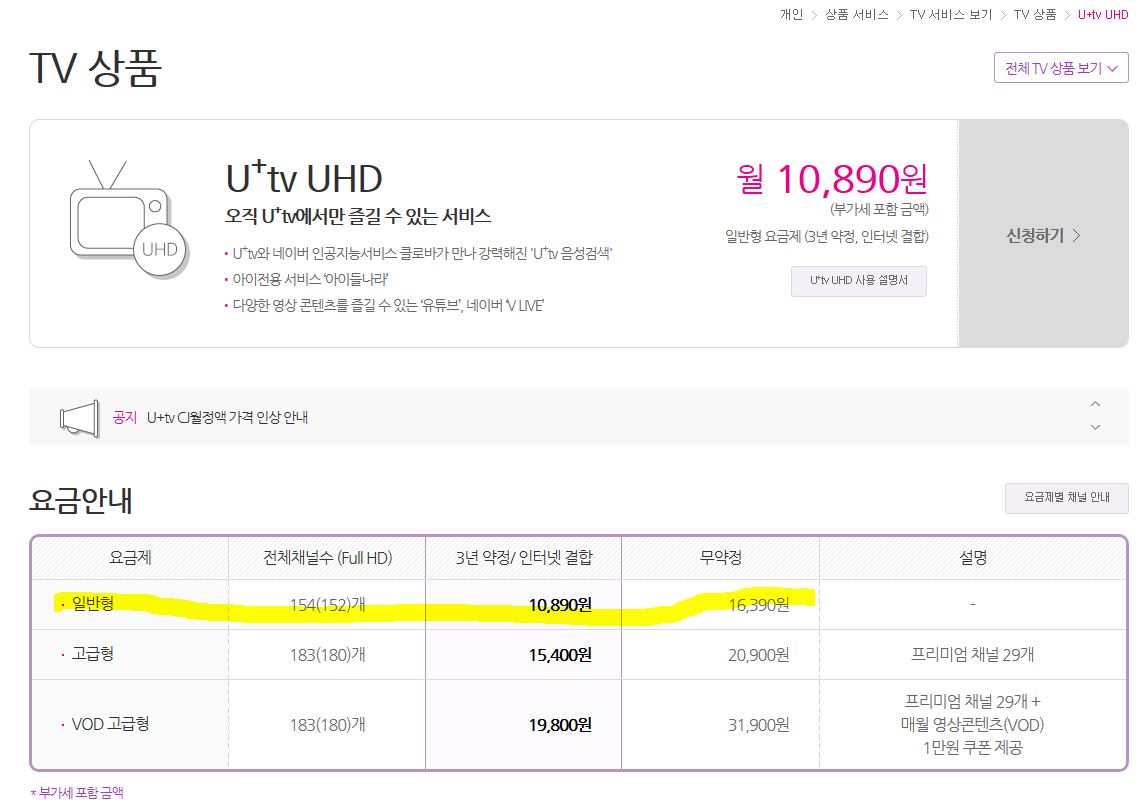The height and width of the screenshot is (804, 1143).
Task: Click the 3년 약정/인터넷 결합 column header
Action: pos(523,557)
